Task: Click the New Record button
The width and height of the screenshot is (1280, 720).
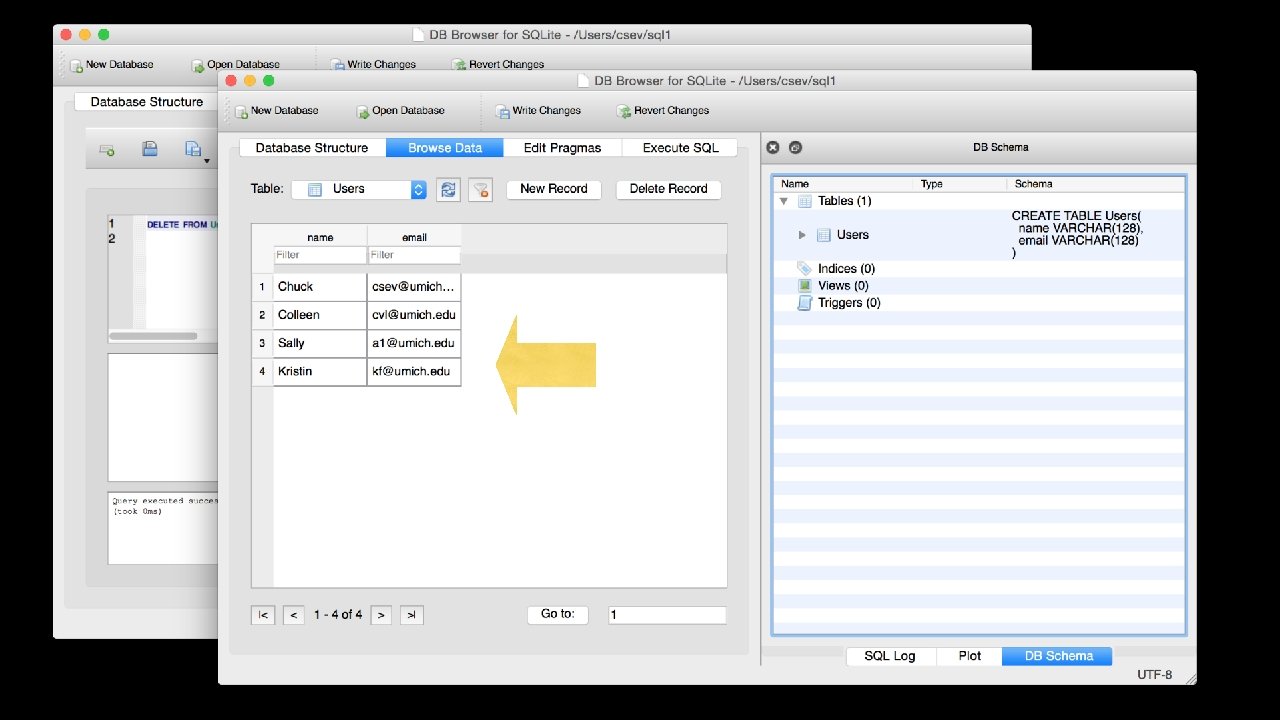Action: tap(554, 189)
